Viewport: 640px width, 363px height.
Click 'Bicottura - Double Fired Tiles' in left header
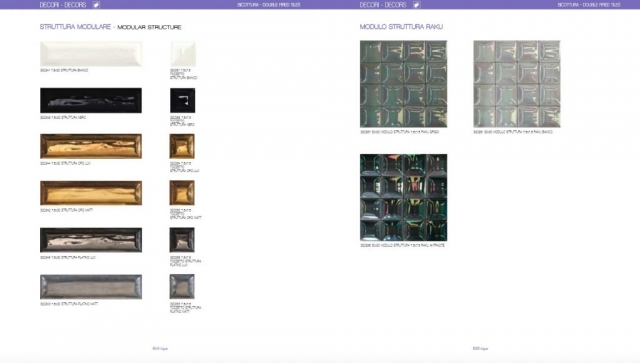[269, 5]
